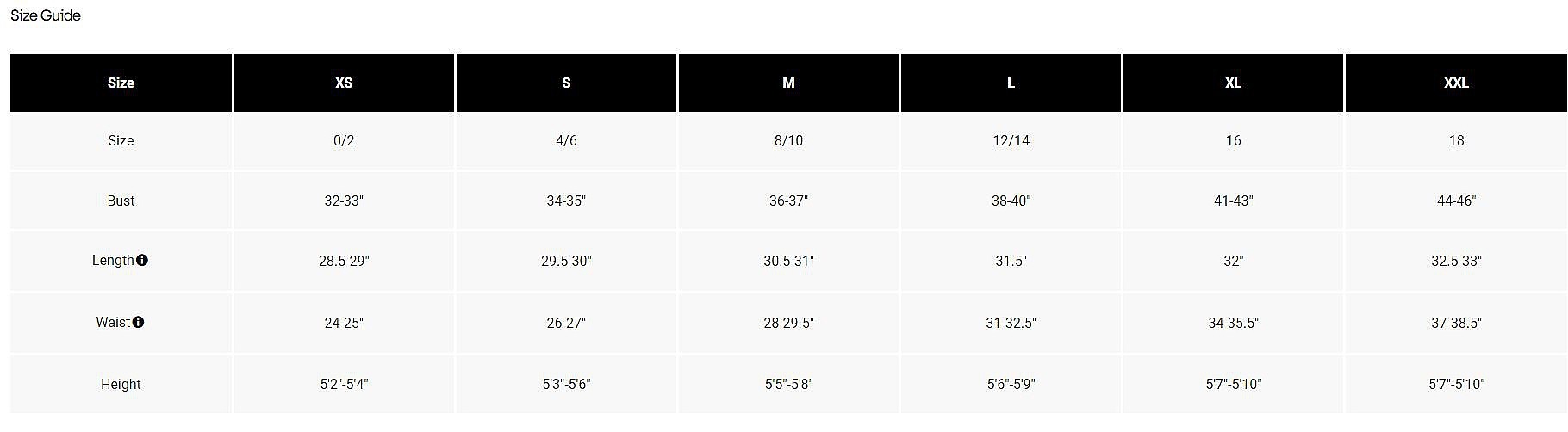The height and width of the screenshot is (432, 1568).
Task: Click the 44-46" bust cell
Action: tap(1456, 201)
